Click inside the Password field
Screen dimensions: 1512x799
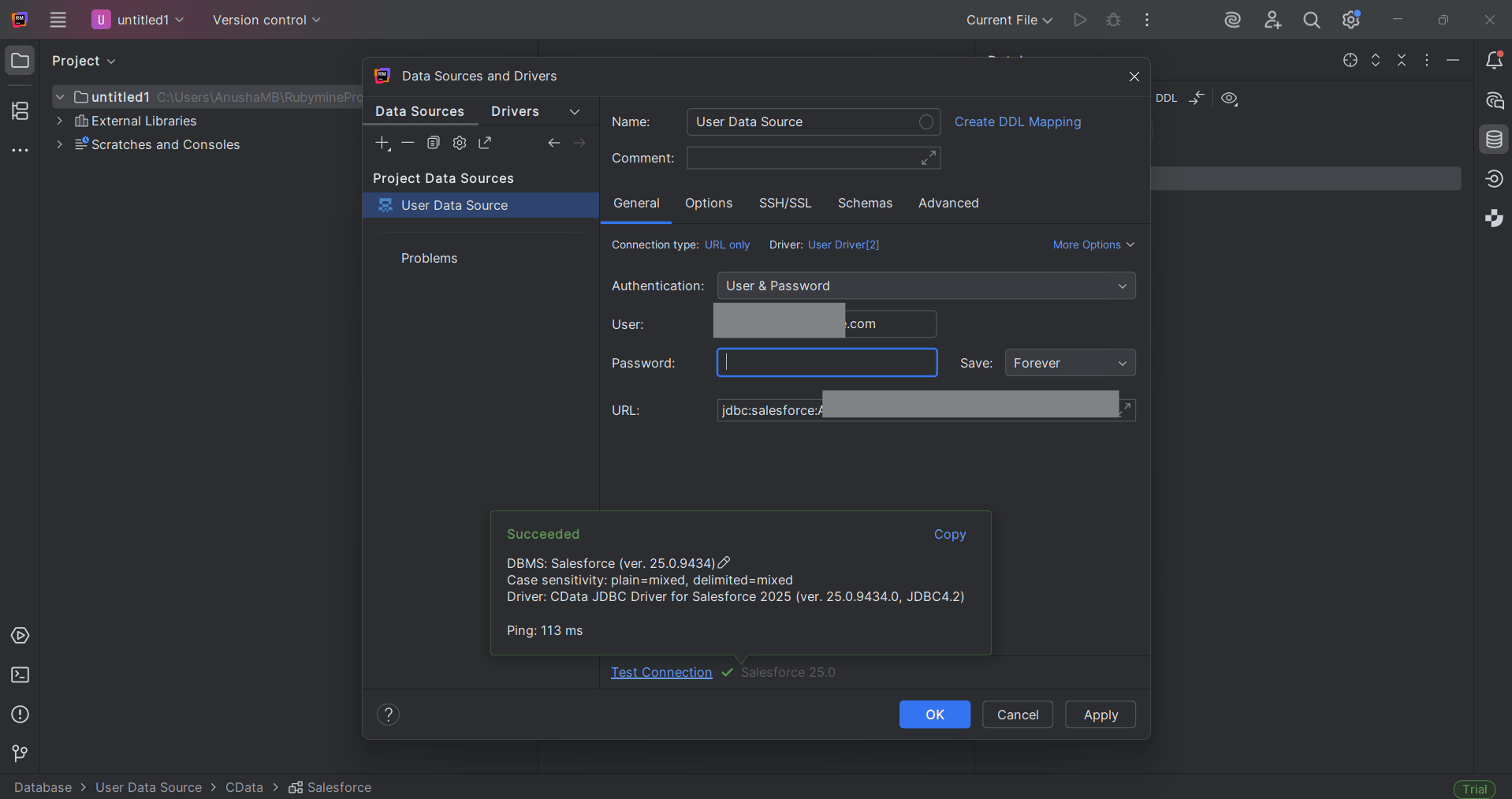pyautogui.click(x=826, y=362)
